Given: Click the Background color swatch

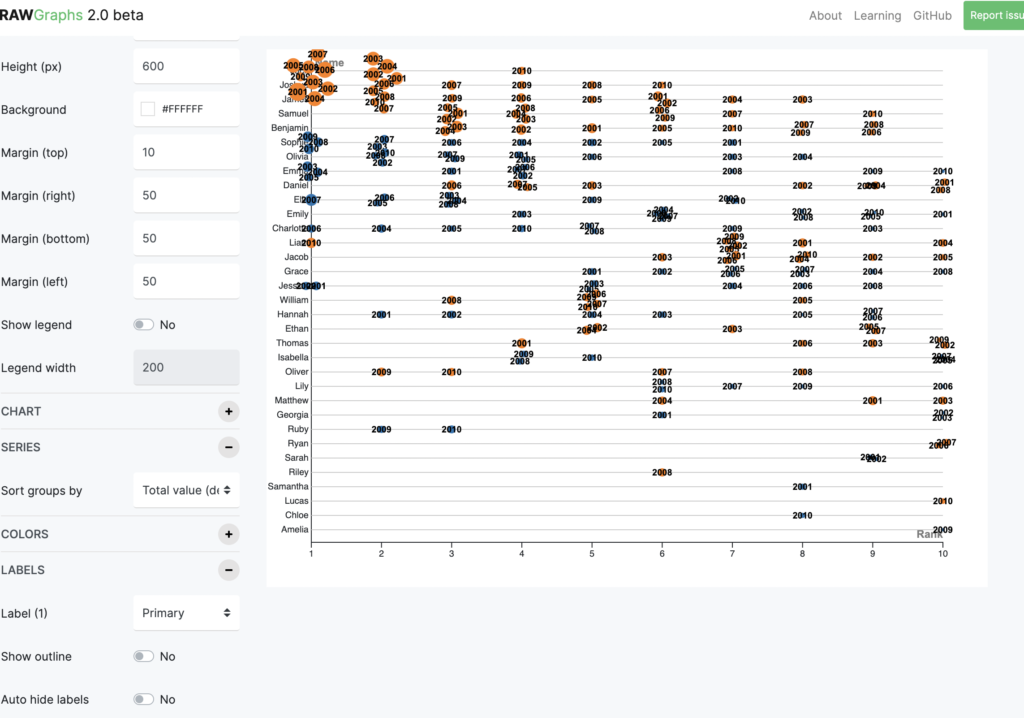Looking at the screenshot, I should coord(148,109).
